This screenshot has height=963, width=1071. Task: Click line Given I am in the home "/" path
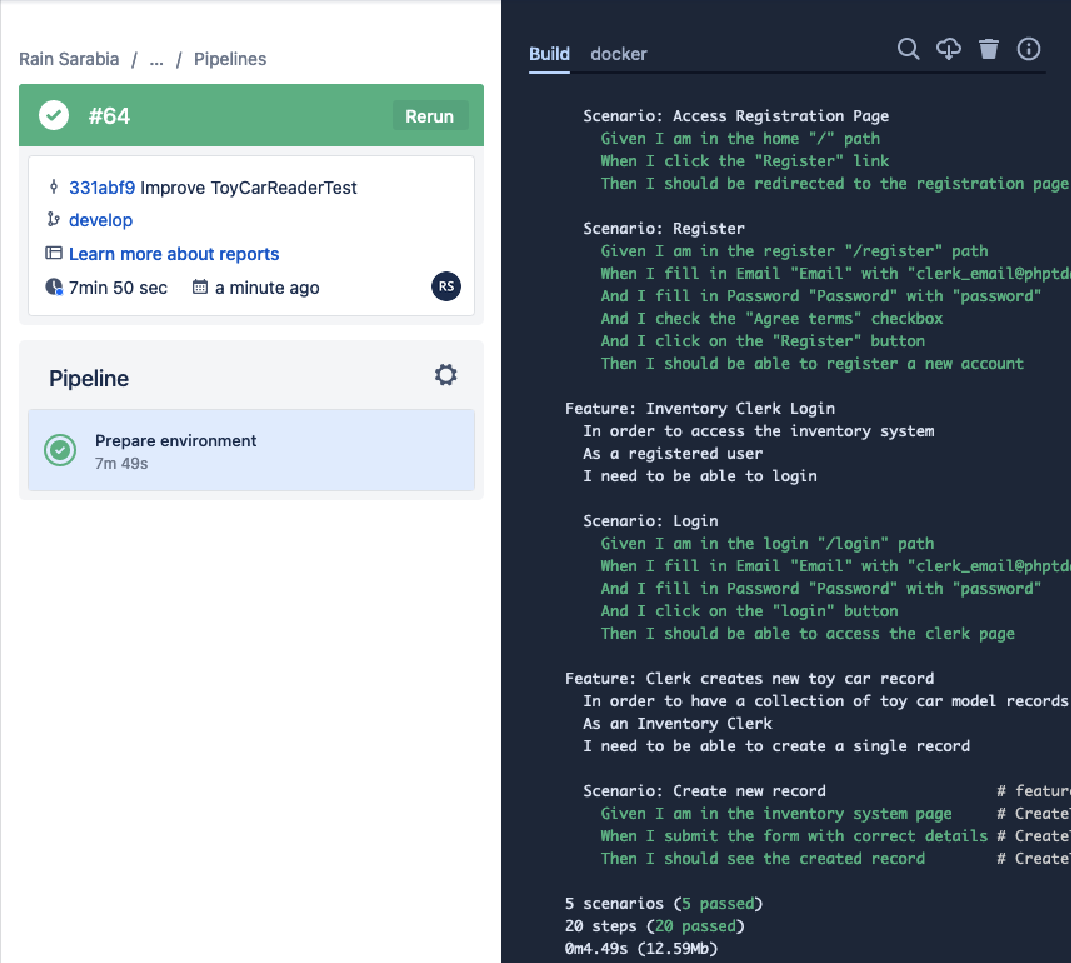tap(740, 139)
